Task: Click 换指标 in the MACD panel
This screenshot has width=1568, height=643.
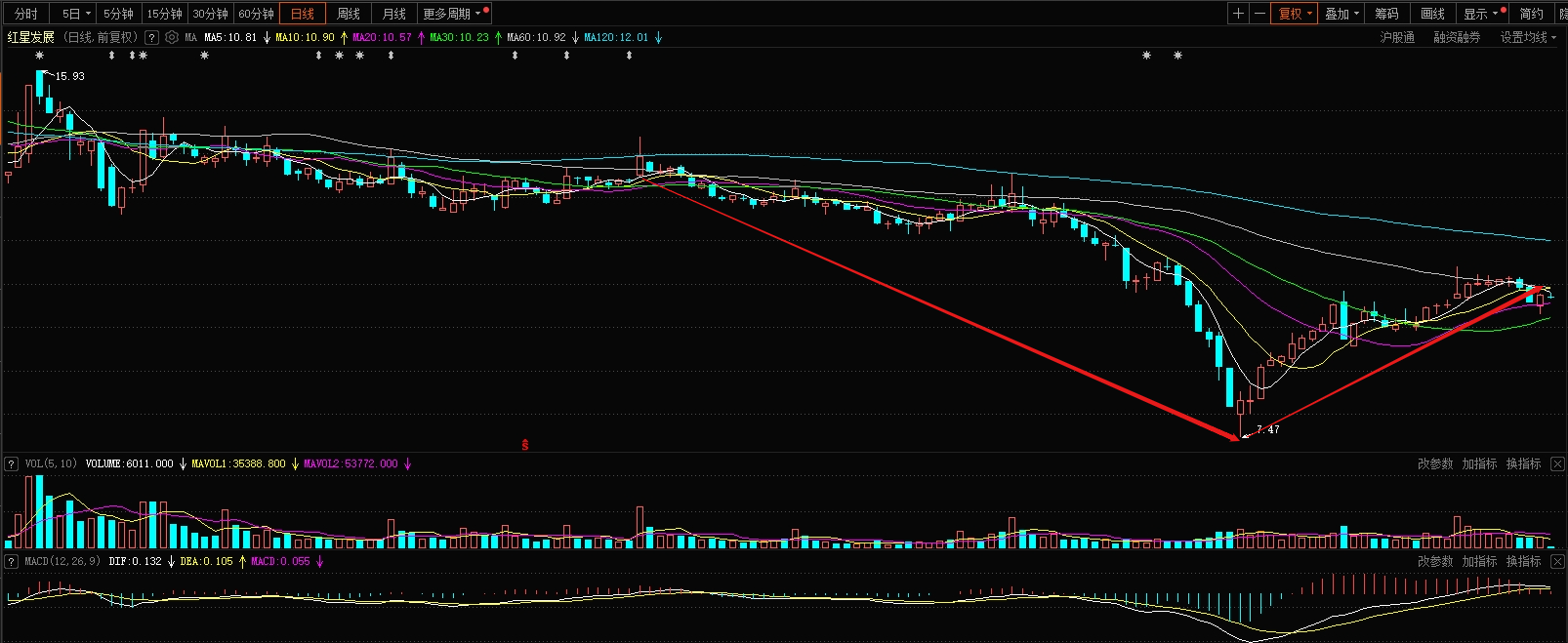Action: (1523, 561)
